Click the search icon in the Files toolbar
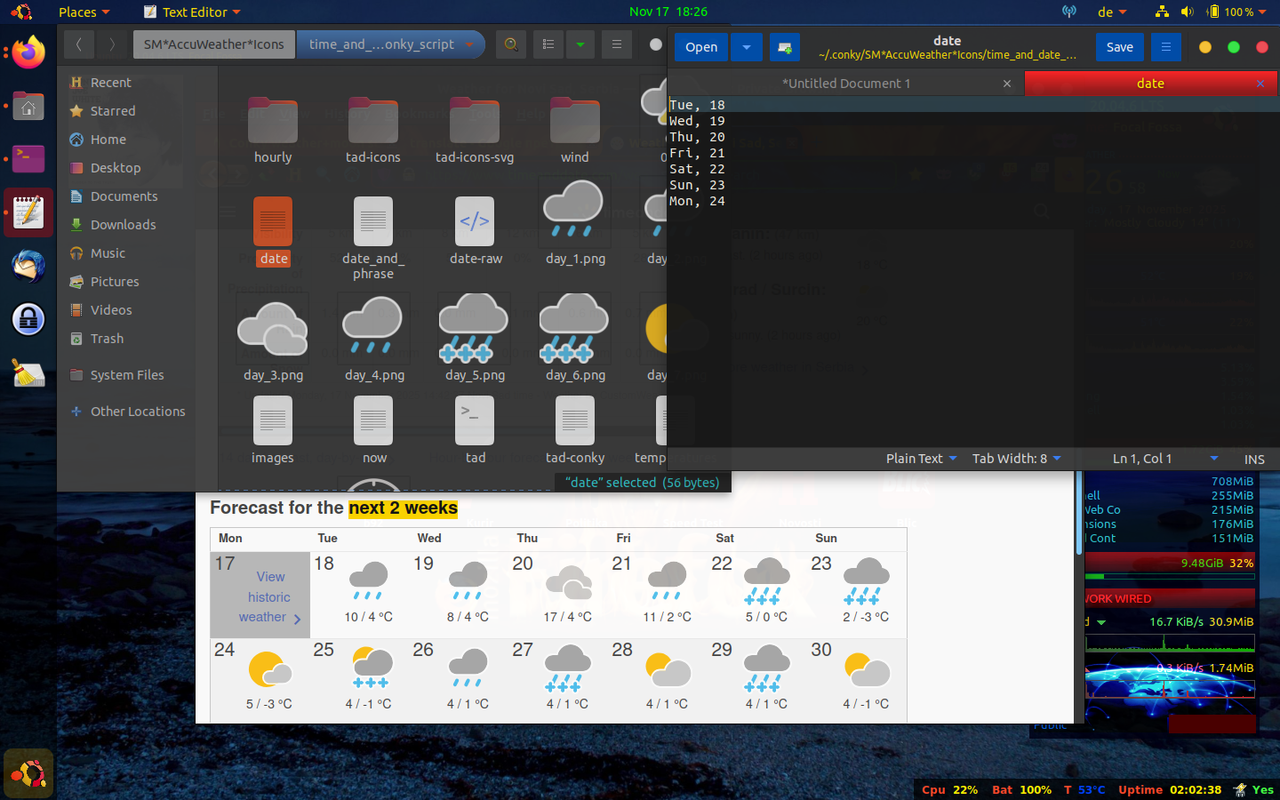This screenshot has height=800, width=1280. coord(511,44)
